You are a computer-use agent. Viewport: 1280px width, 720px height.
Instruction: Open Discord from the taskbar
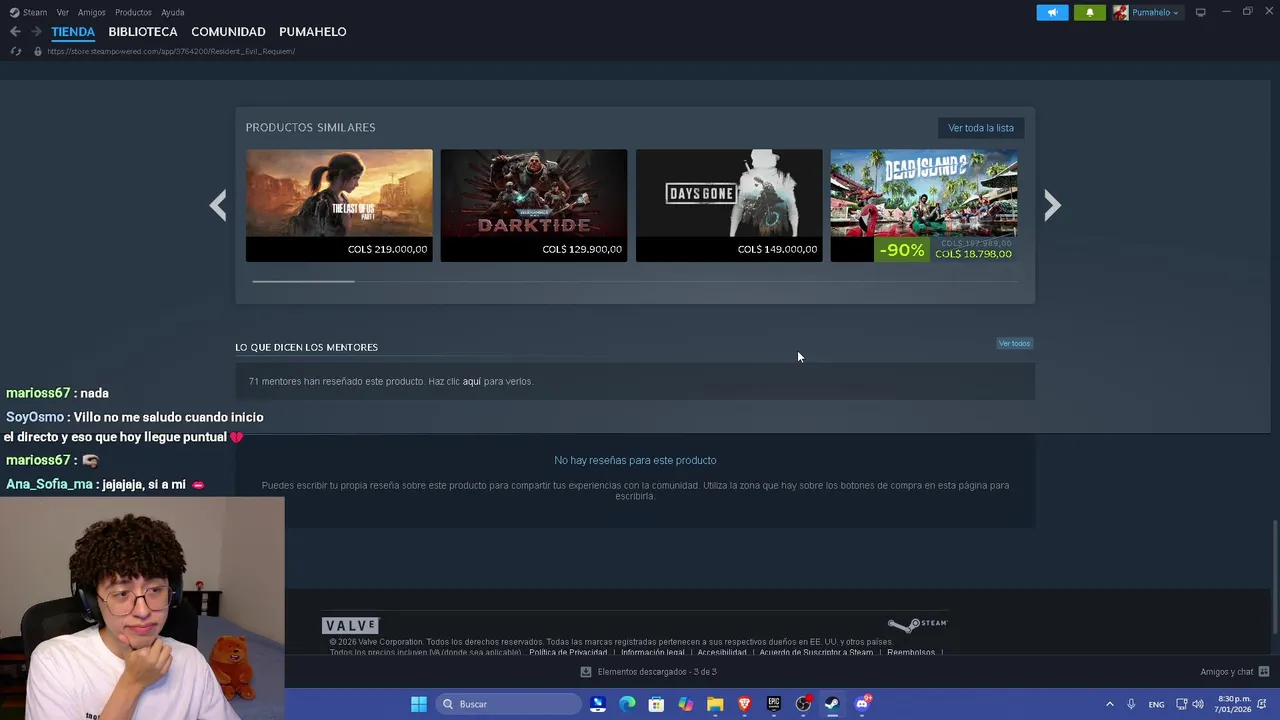coord(862,704)
